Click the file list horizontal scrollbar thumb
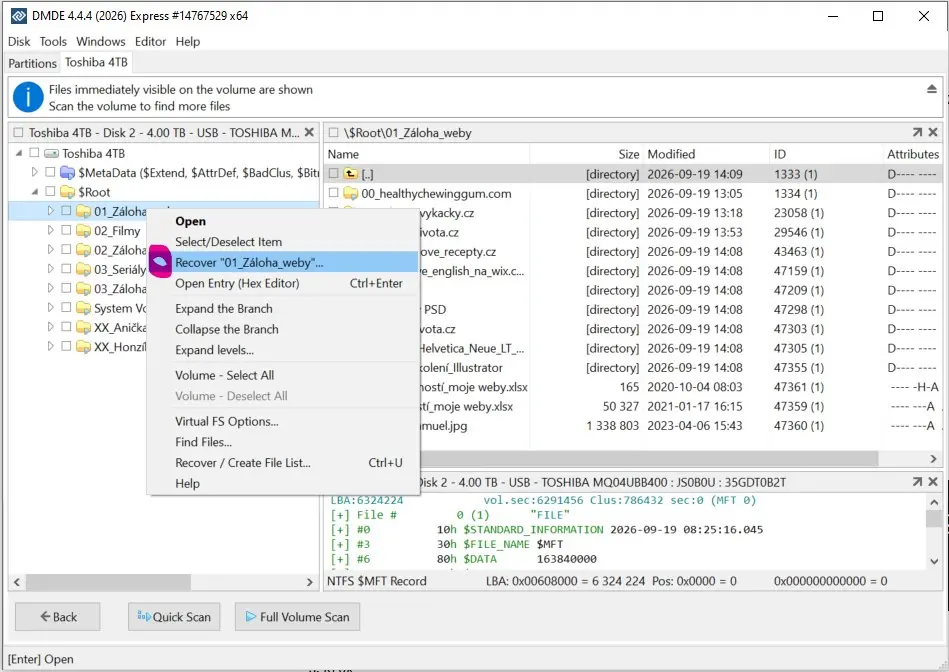949x672 pixels. tap(648, 458)
